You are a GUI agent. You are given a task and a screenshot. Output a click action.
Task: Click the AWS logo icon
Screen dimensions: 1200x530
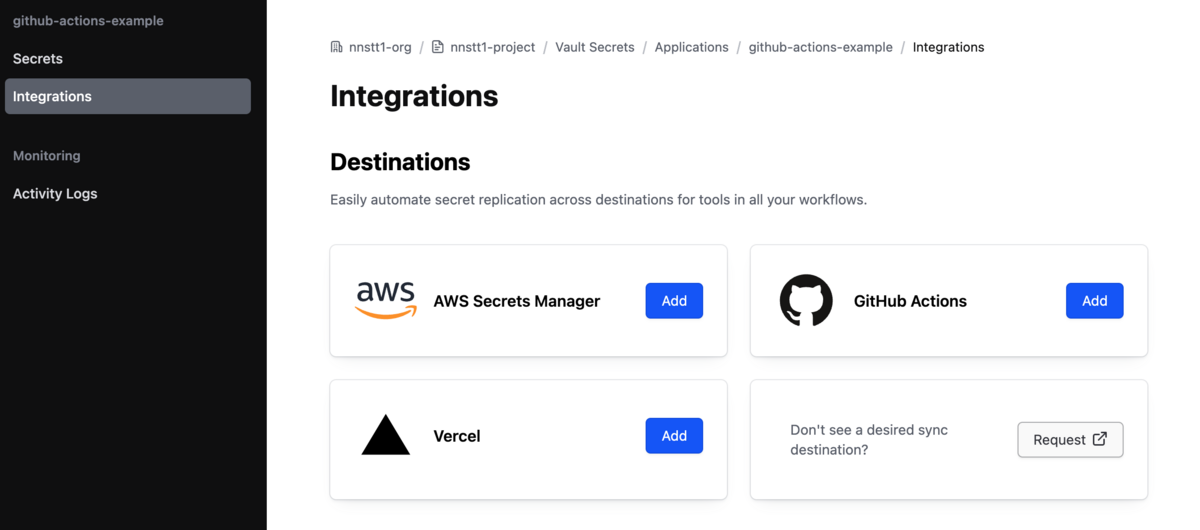tap(386, 300)
